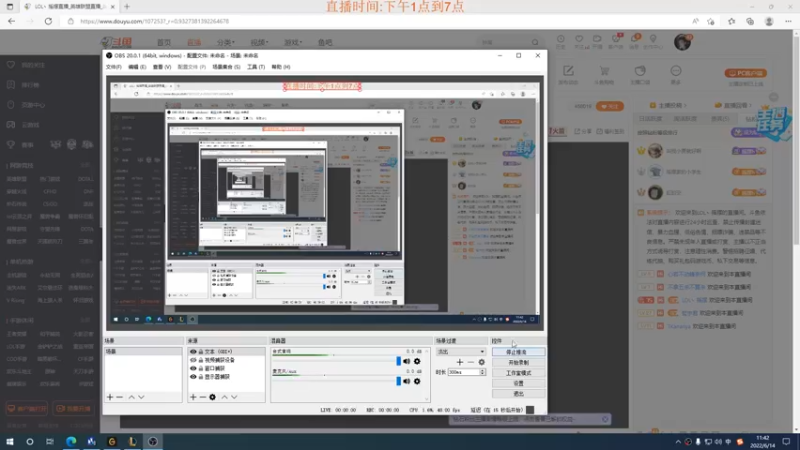Move the scene down in the list
Image resolution: width=800 pixels, height=450 pixels.
pos(141,397)
